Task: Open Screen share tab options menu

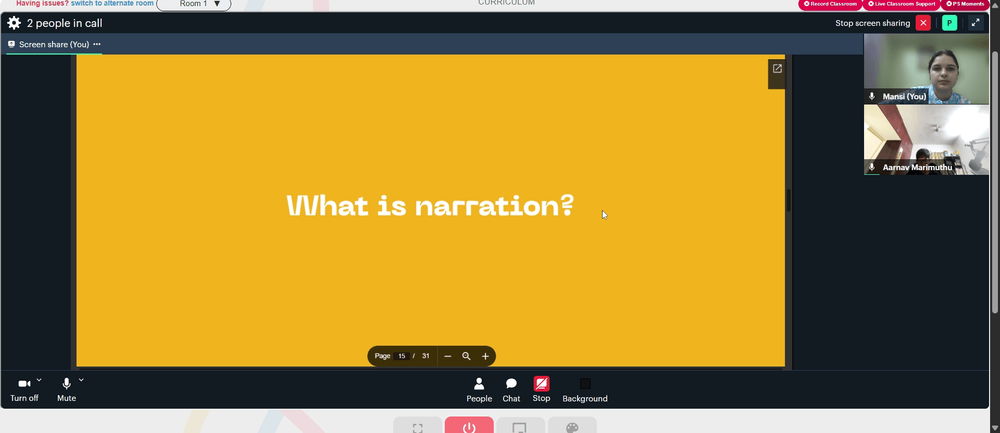Action: tap(97, 44)
